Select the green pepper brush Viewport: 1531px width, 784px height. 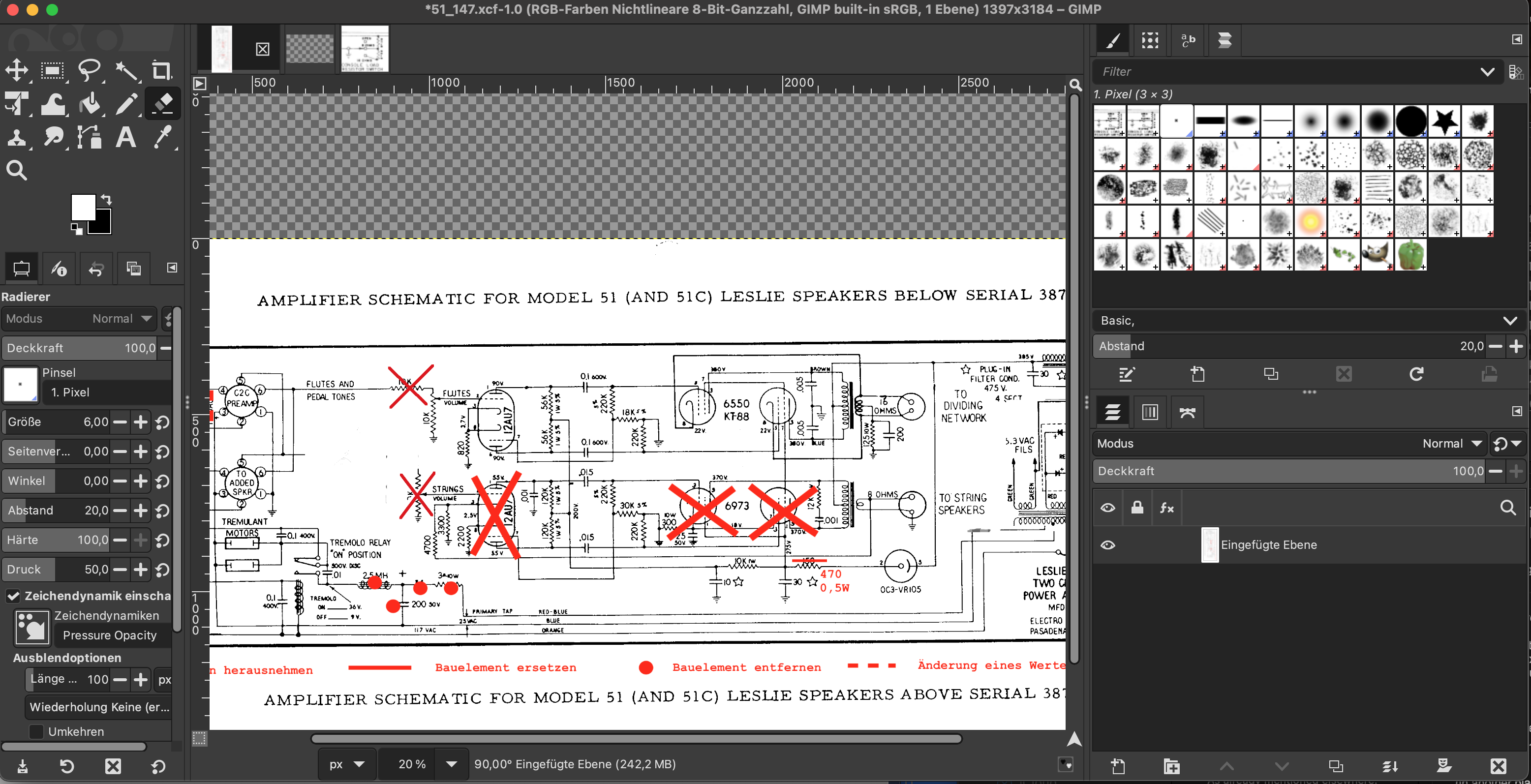[x=1411, y=254]
